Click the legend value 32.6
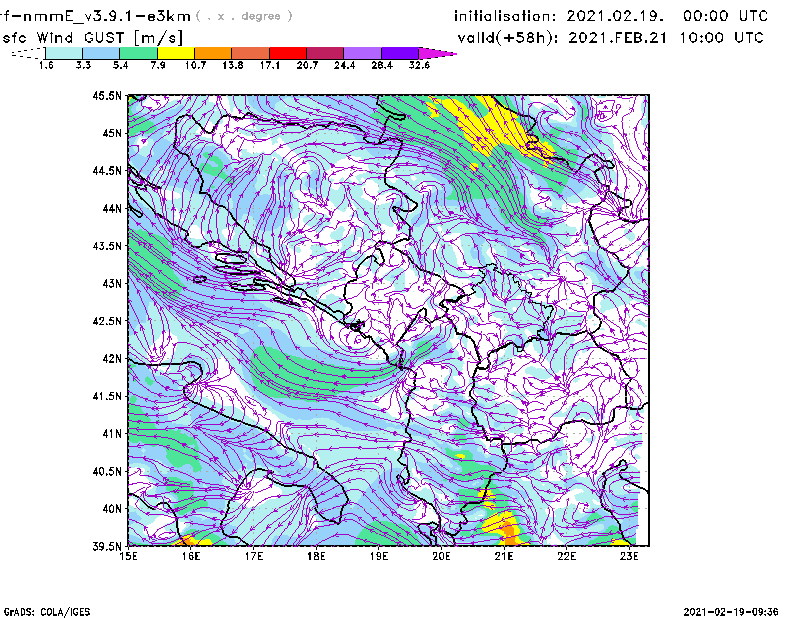The width and height of the screenshot is (800, 618). pyautogui.click(x=419, y=65)
